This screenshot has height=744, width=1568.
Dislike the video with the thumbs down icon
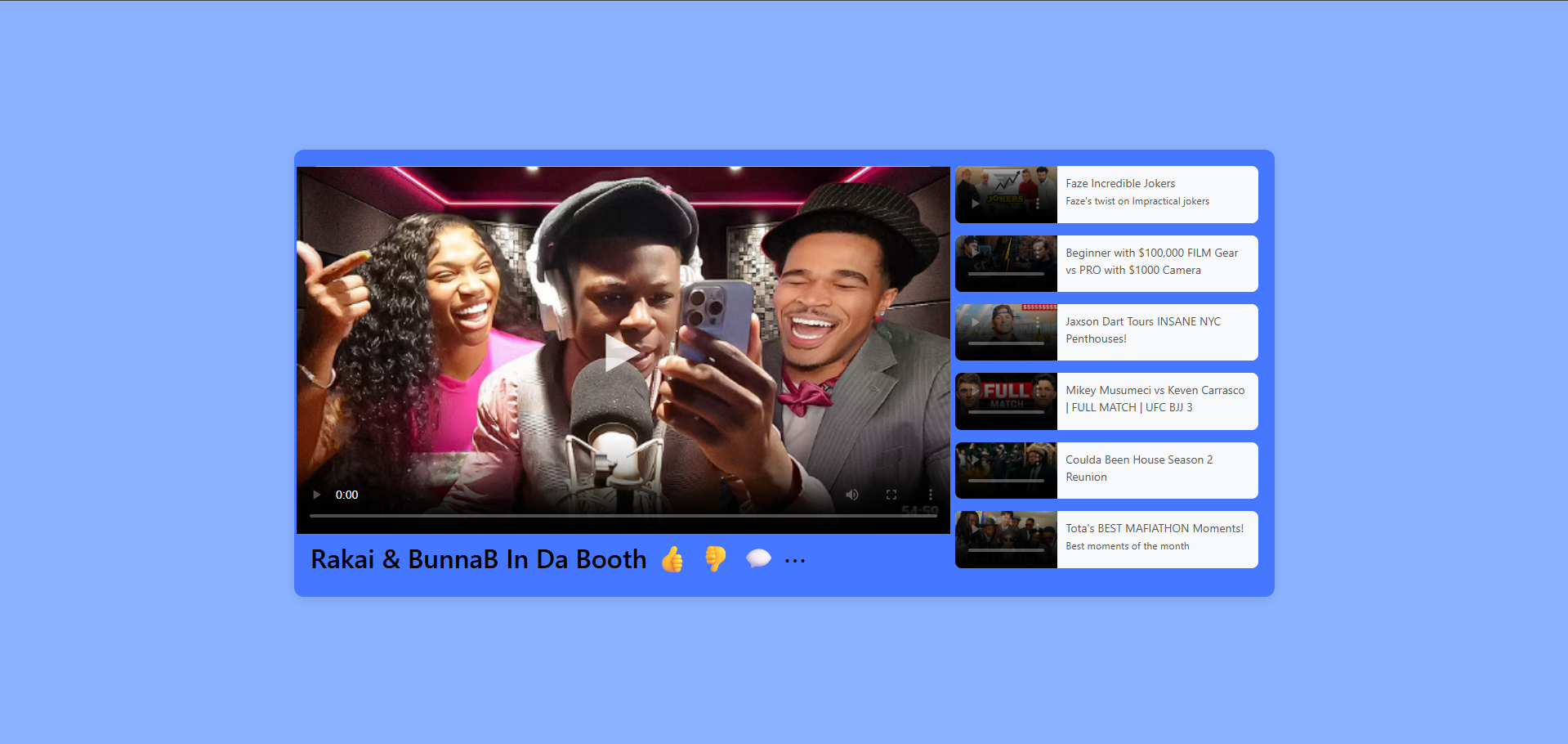[716, 559]
